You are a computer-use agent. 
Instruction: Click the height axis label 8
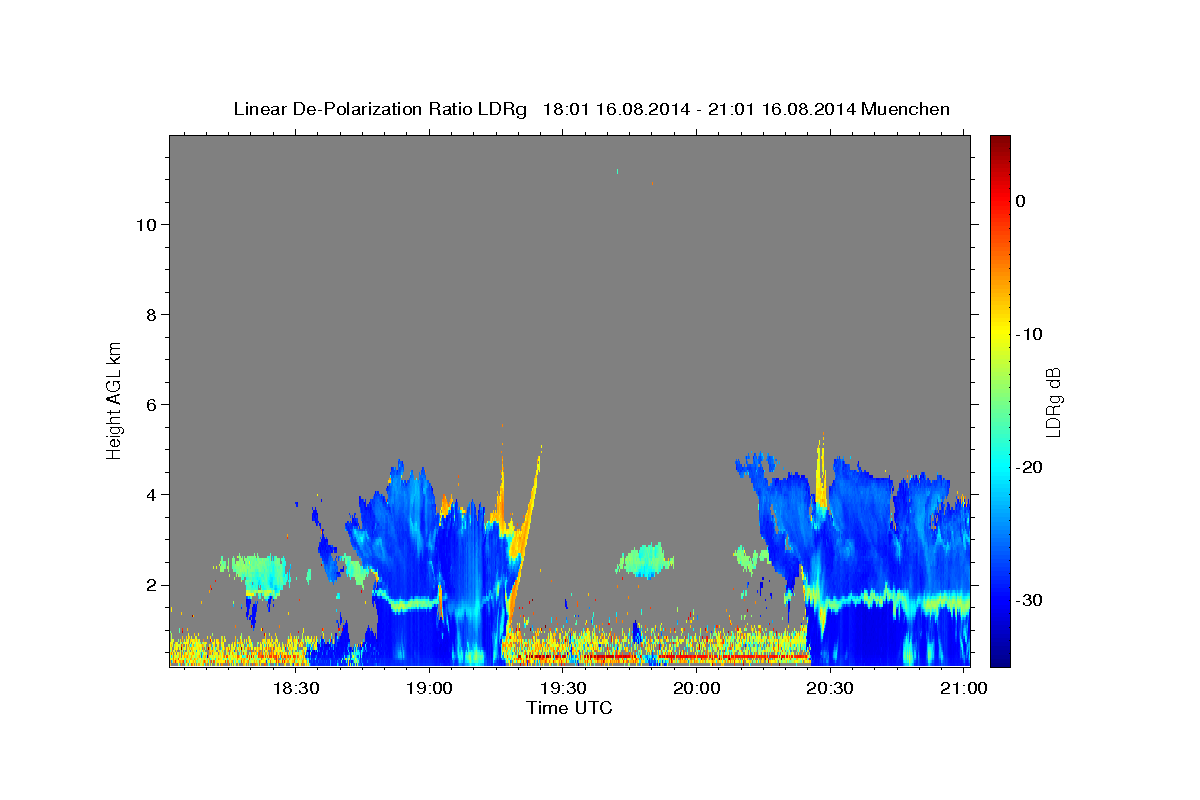[150, 314]
